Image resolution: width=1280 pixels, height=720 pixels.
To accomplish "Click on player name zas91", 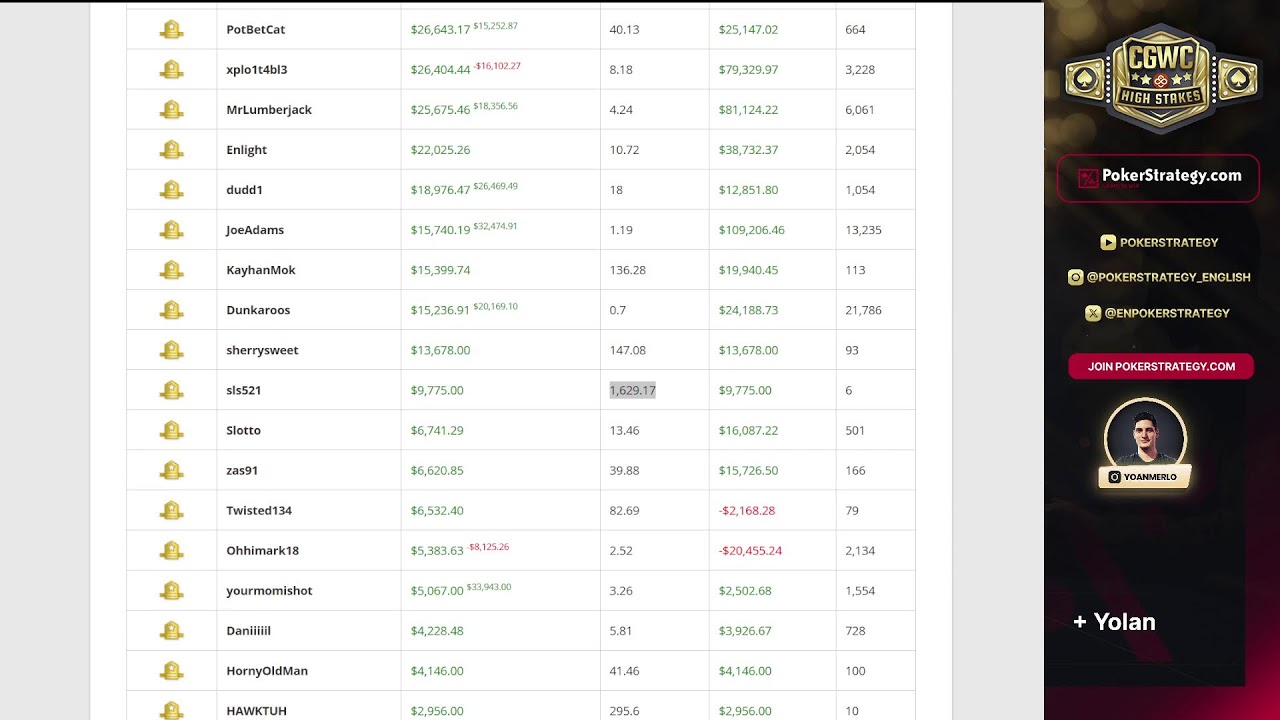I will pyautogui.click(x=242, y=470).
